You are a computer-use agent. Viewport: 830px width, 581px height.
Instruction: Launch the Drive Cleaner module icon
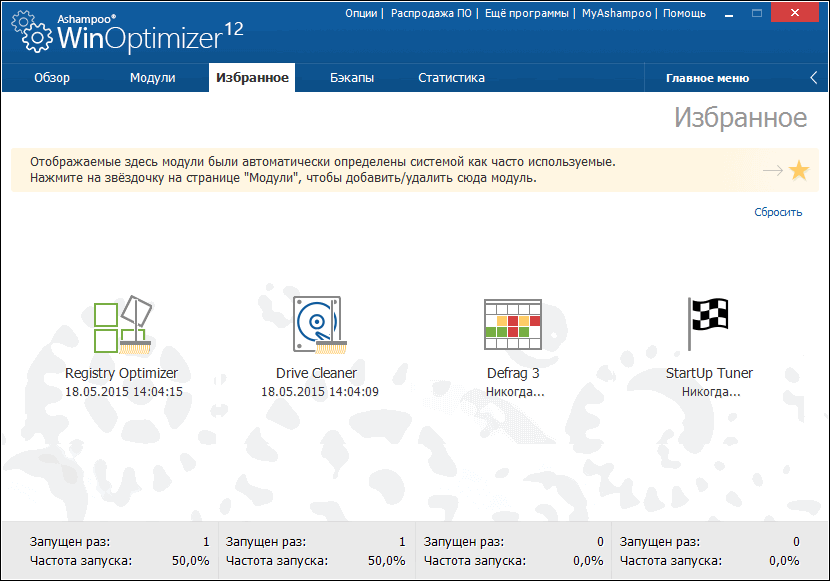(x=320, y=324)
